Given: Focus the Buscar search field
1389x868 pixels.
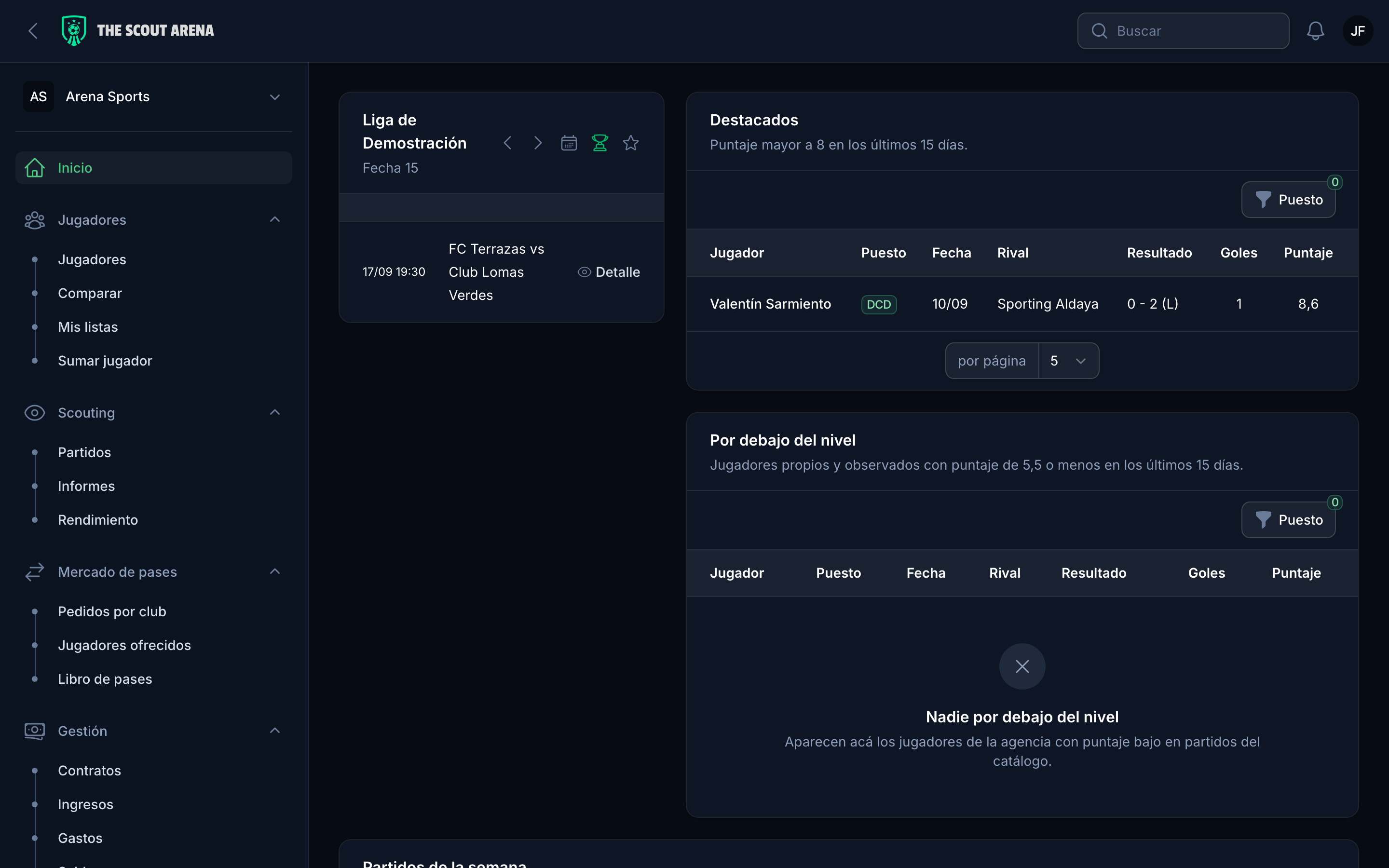Looking at the screenshot, I should tap(1183, 31).
